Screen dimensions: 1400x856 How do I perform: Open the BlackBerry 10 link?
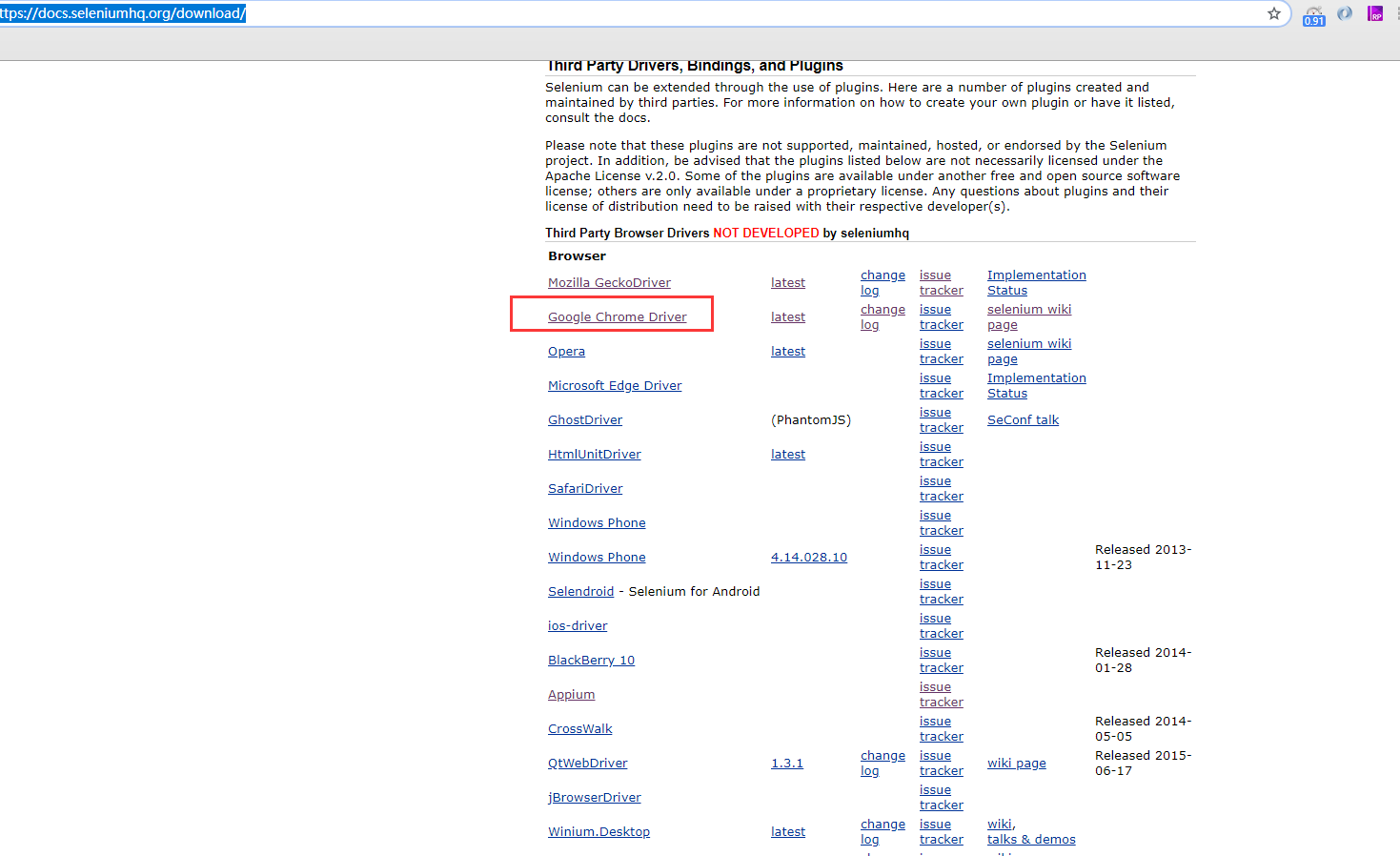(591, 660)
